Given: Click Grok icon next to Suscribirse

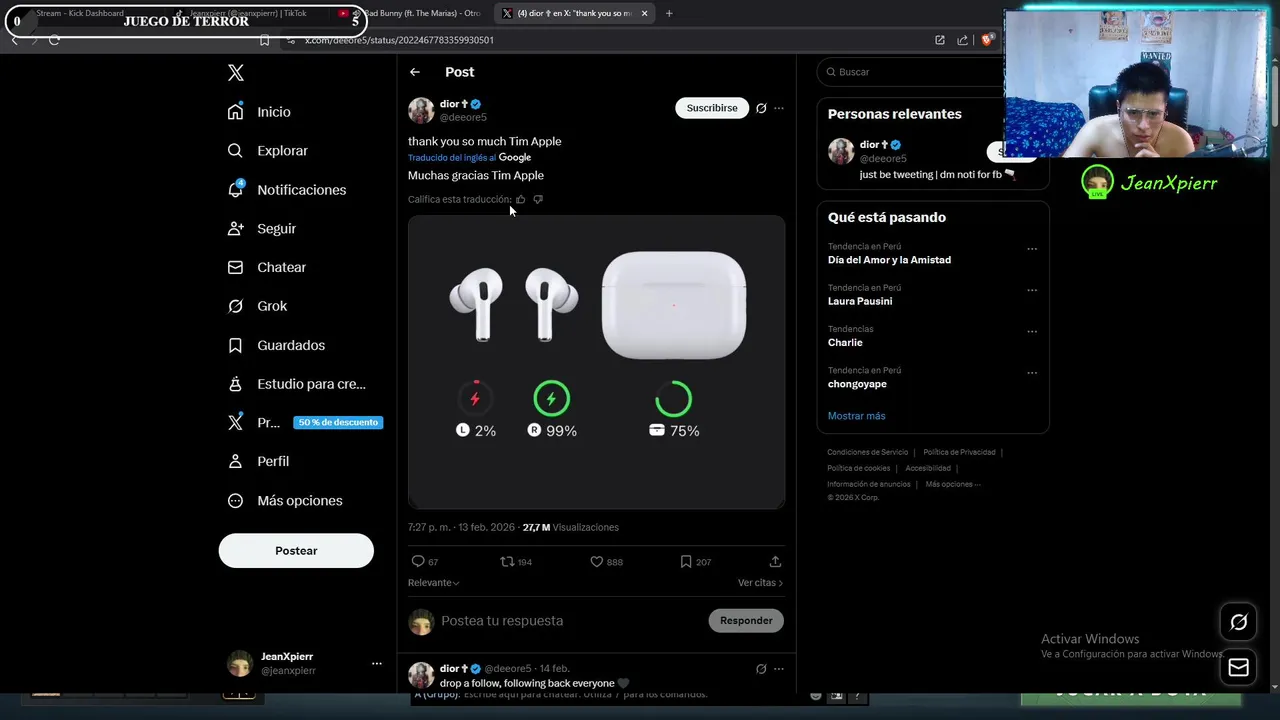Looking at the screenshot, I should [x=761, y=108].
